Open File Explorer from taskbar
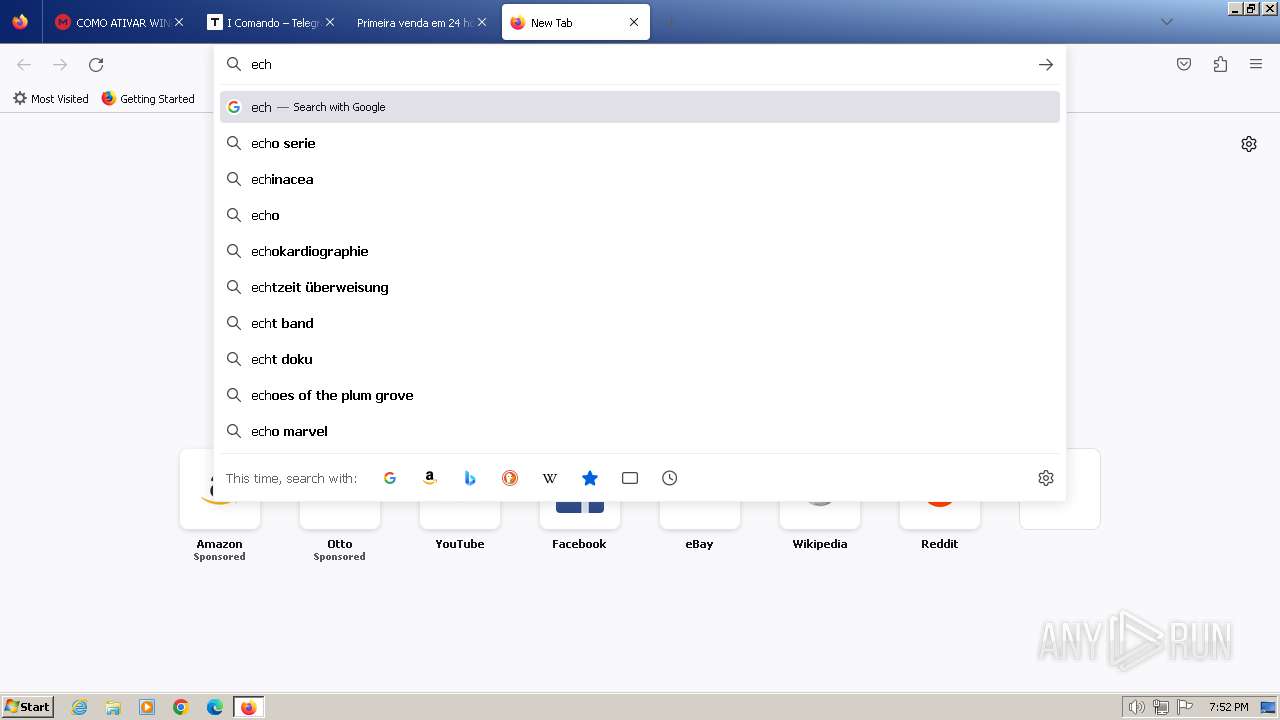1280x720 pixels. pos(113,707)
